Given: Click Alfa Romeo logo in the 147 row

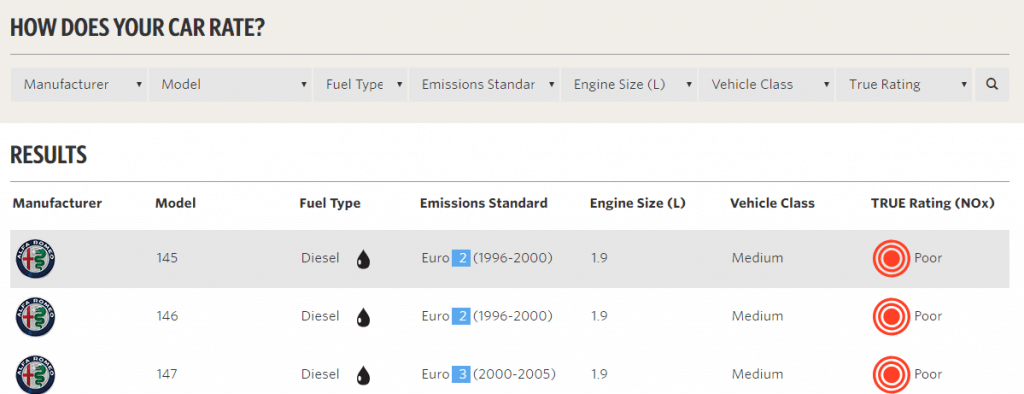Looking at the screenshot, I should [35, 375].
